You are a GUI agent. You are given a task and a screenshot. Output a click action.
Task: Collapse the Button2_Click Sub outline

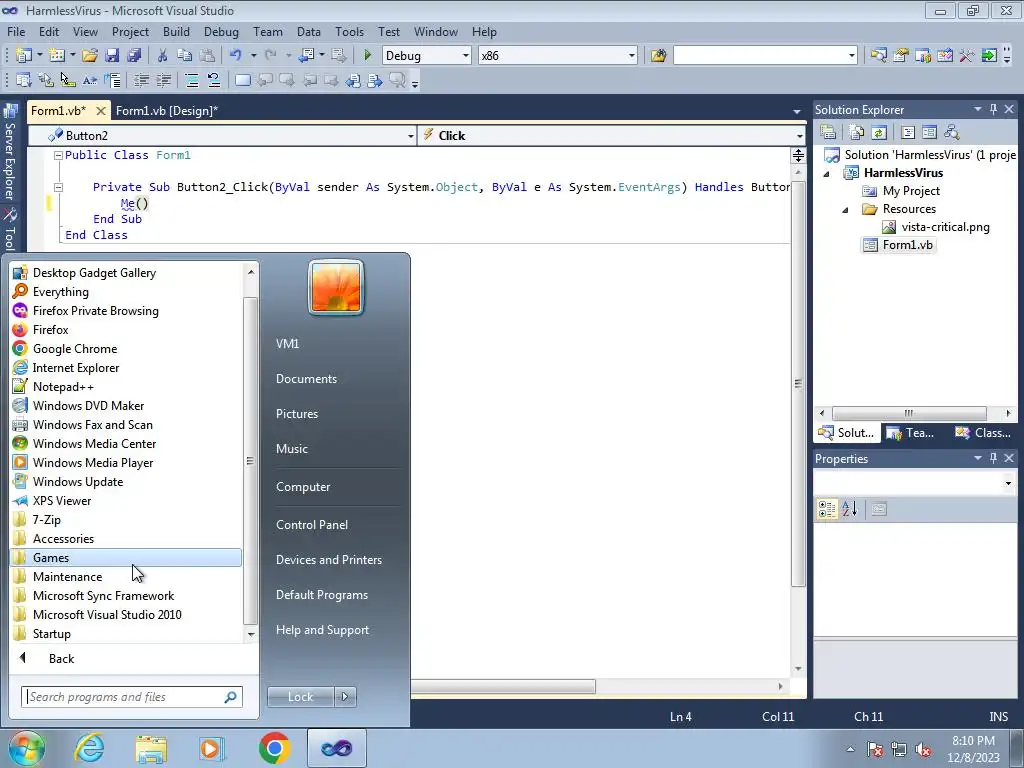(58, 187)
